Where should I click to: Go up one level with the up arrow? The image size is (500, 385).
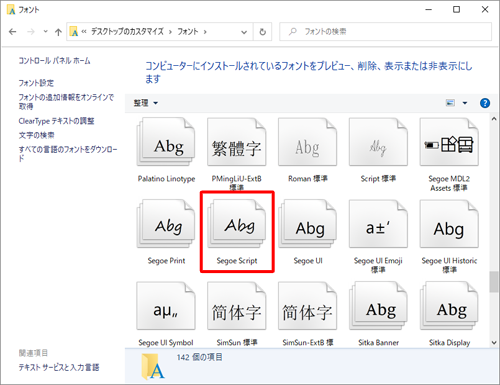58,32
